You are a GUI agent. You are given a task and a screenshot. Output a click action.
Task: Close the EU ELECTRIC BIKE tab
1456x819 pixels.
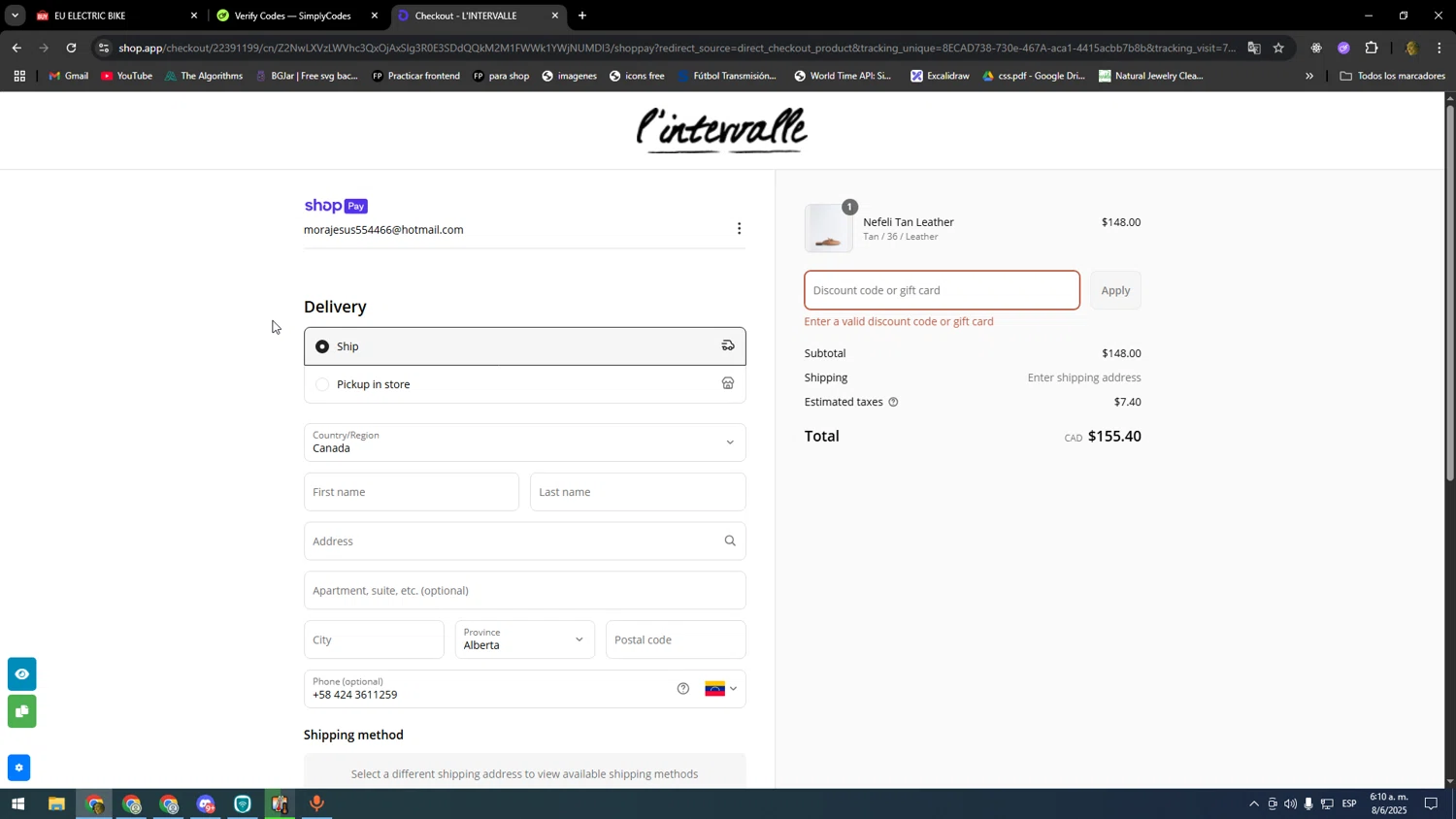pyautogui.click(x=194, y=16)
